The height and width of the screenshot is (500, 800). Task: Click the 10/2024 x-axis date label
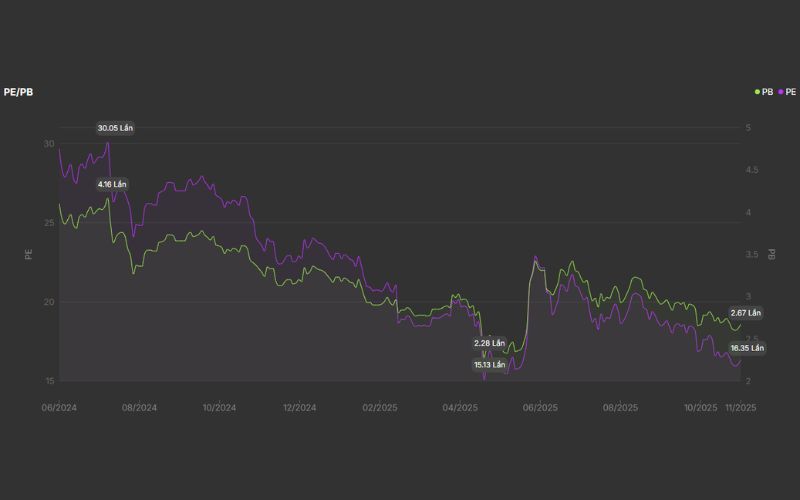(x=219, y=408)
